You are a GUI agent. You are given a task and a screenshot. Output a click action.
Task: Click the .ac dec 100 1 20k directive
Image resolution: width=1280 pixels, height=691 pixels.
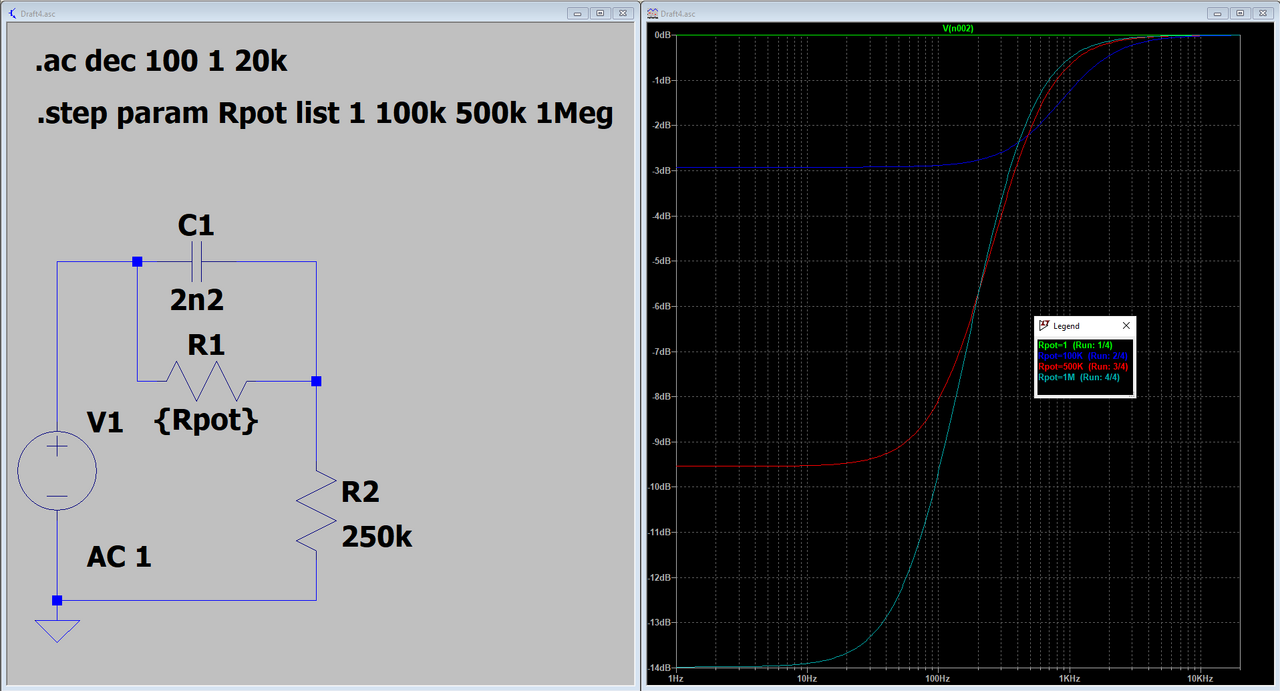coord(161,62)
